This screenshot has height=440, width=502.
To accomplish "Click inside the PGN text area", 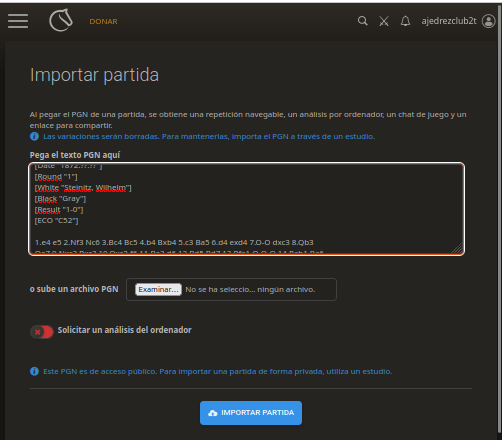I will coord(247,209).
